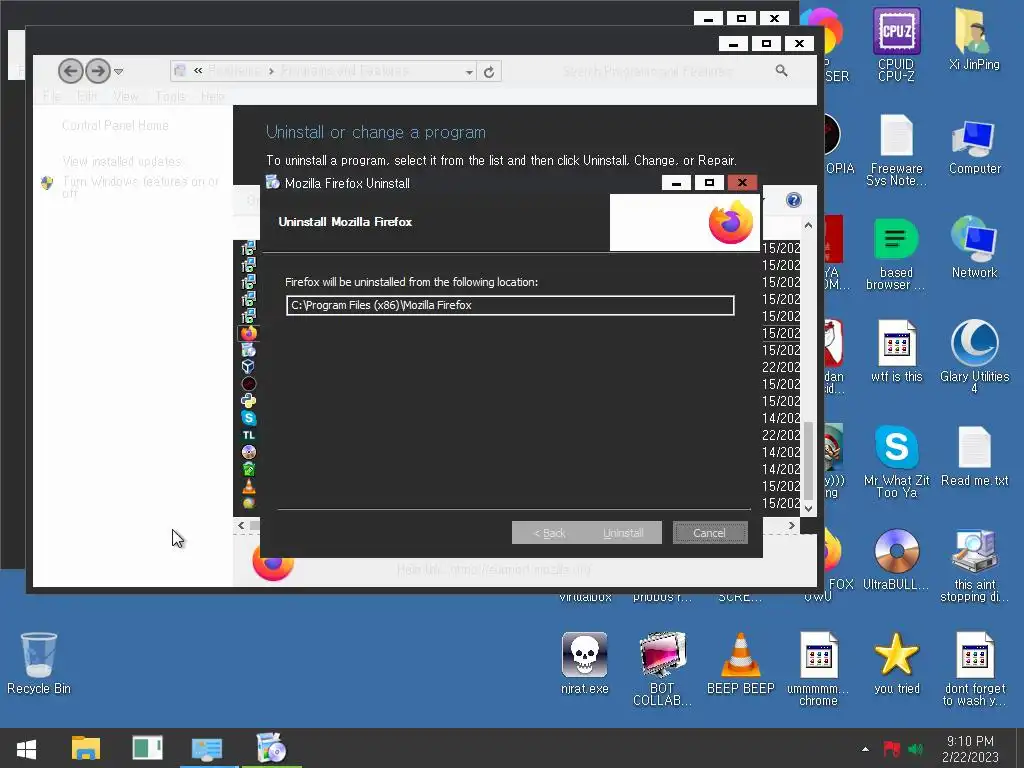Screen dimensions: 1024x768
Task: Select the dont forget to wash desktop file
Action: click(x=974, y=669)
